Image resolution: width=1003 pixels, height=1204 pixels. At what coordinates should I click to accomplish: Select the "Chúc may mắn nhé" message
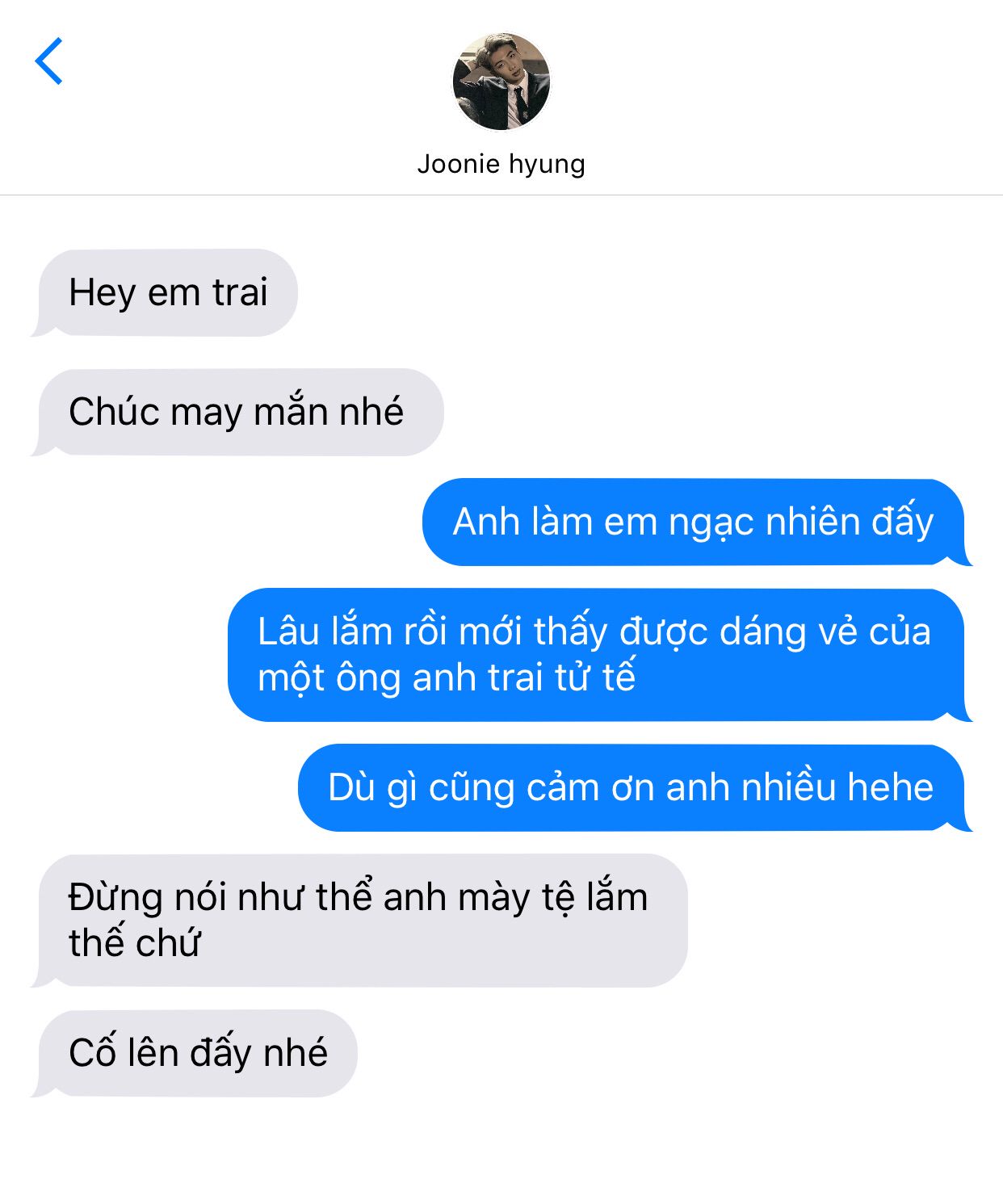tap(238, 412)
